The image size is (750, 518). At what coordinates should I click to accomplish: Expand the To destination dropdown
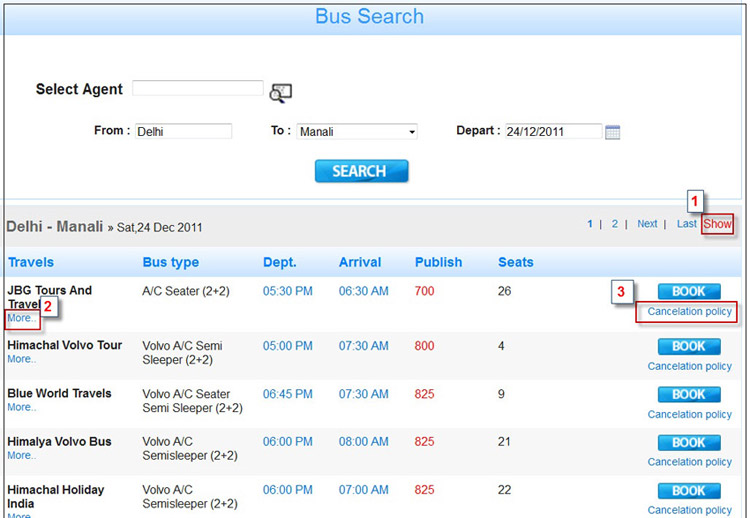point(411,132)
